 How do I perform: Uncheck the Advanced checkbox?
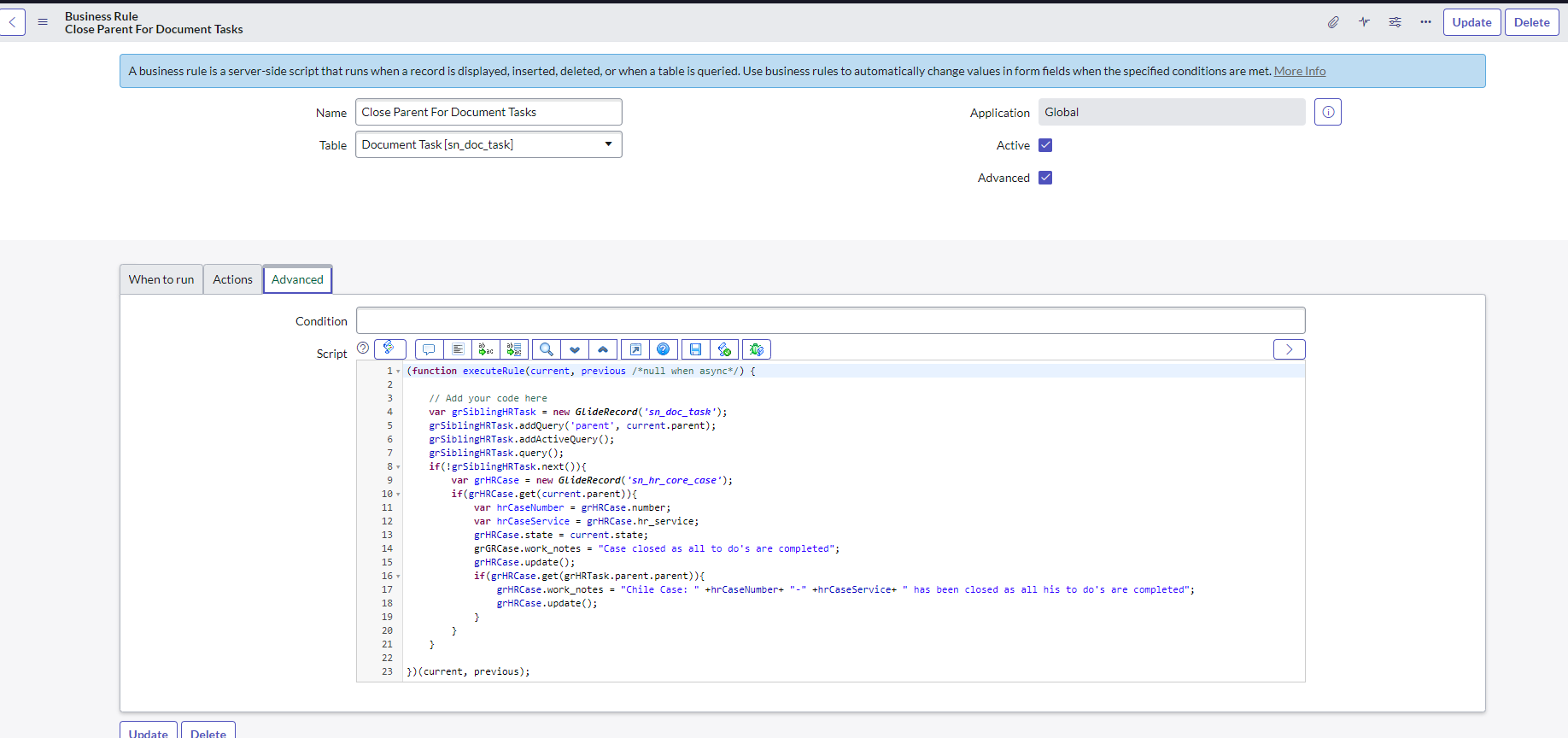tap(1045, 178)
